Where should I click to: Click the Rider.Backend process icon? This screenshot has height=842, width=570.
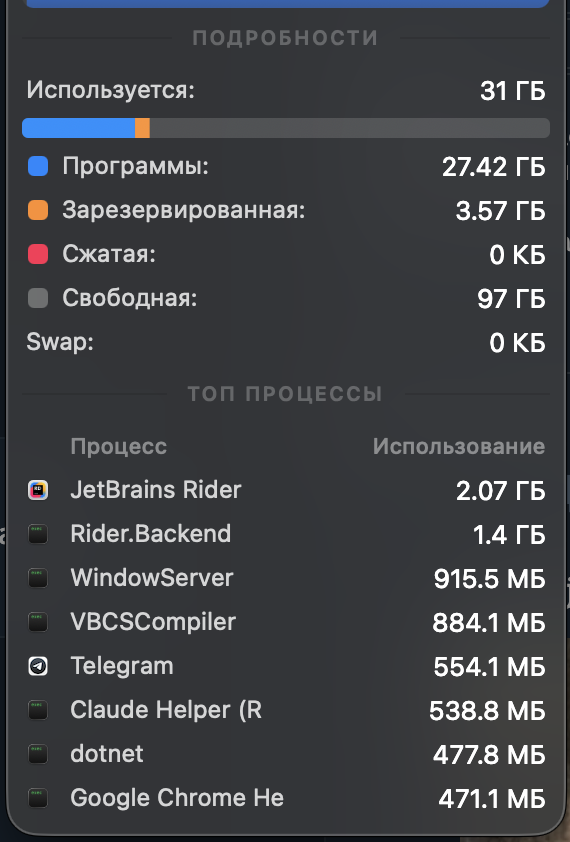(x=38, y=534)
